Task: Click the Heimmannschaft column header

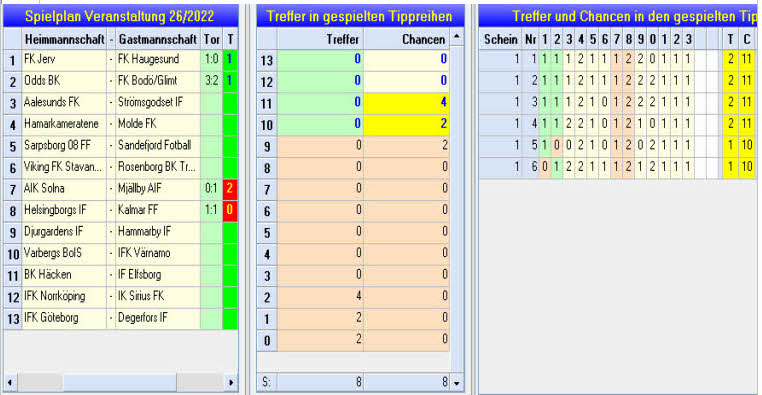Action: tap(64, 39)
